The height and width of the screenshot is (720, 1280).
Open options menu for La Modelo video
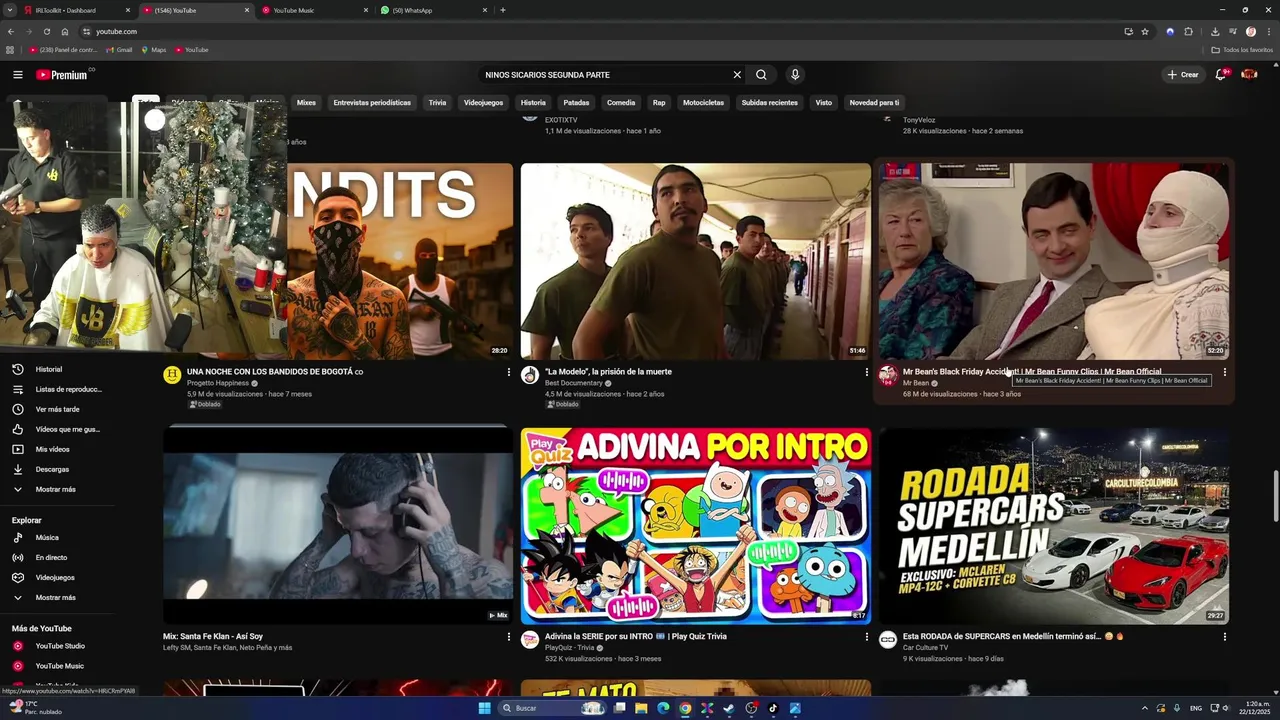coord(866,372)
